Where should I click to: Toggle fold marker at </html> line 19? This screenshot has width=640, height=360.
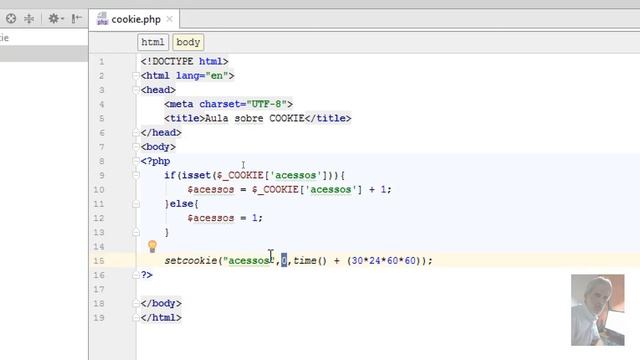(x=136, y=318)
